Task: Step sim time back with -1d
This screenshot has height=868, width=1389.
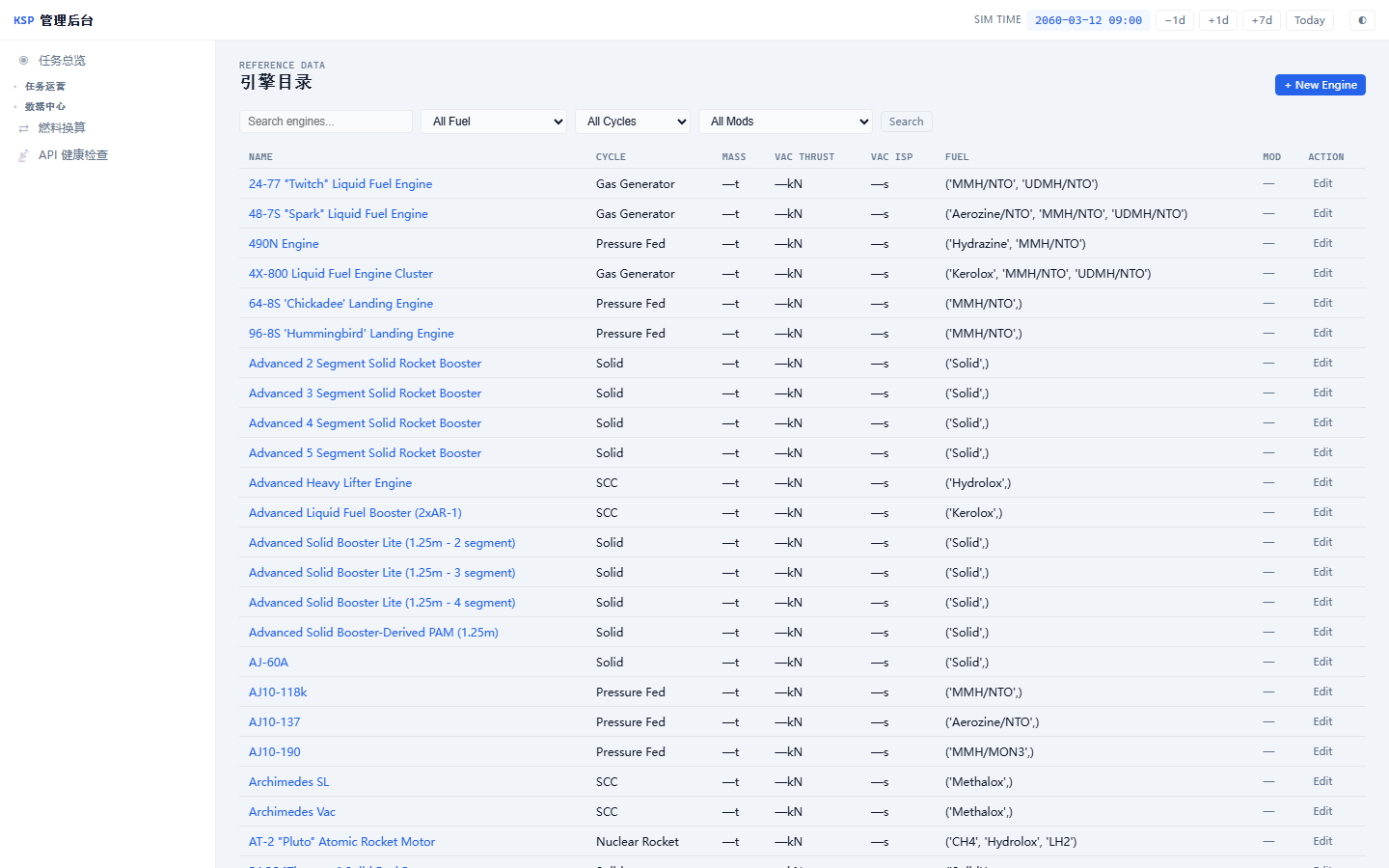Action: pos(1175,20)
